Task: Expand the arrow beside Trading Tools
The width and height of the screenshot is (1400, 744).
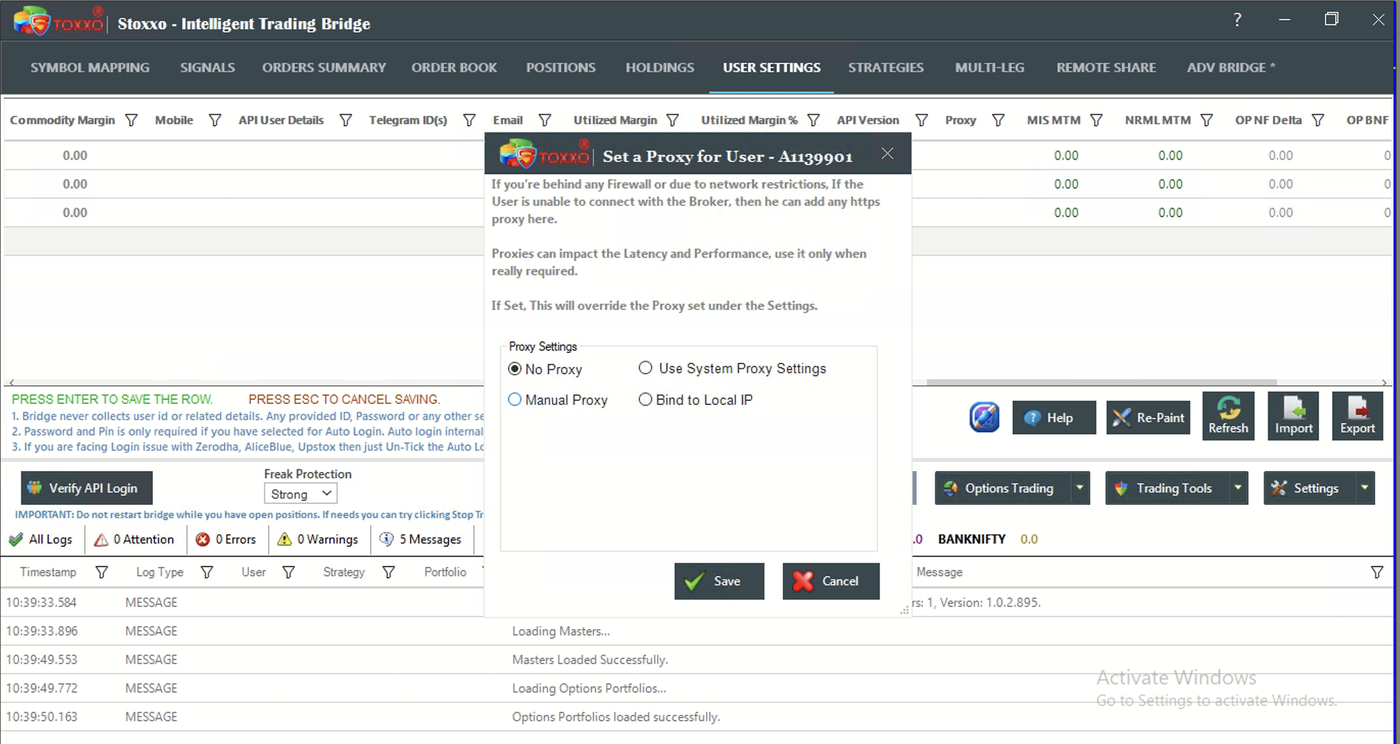Action: 1239,488
